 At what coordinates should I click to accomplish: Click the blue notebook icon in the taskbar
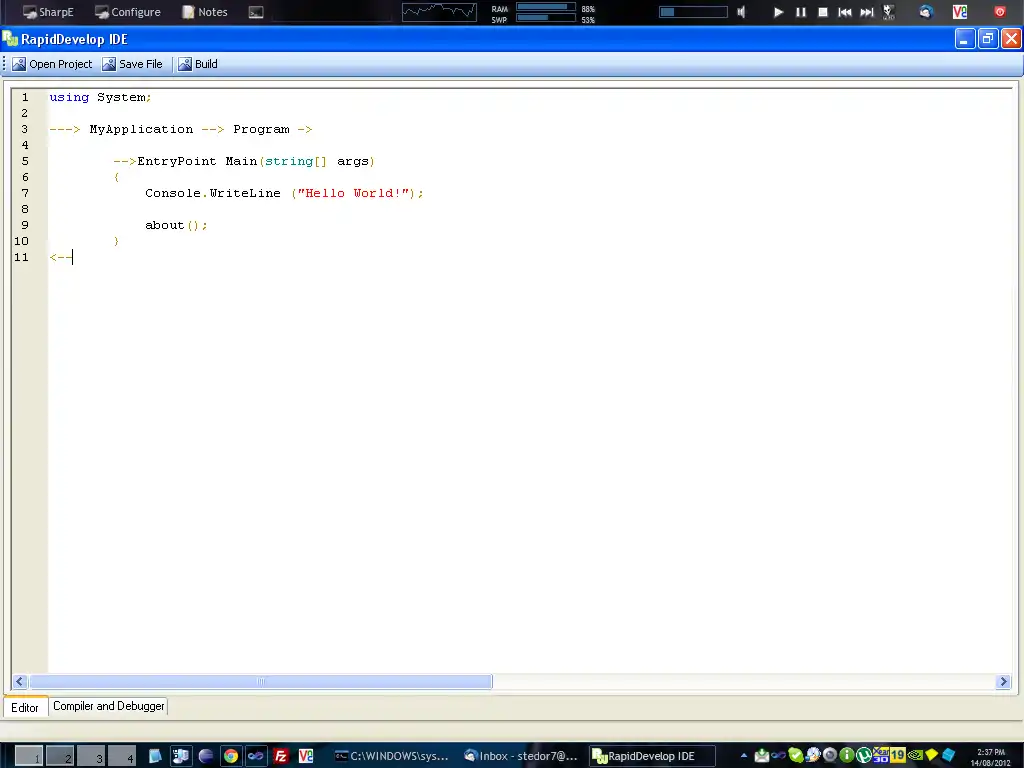tap(155, 756)
